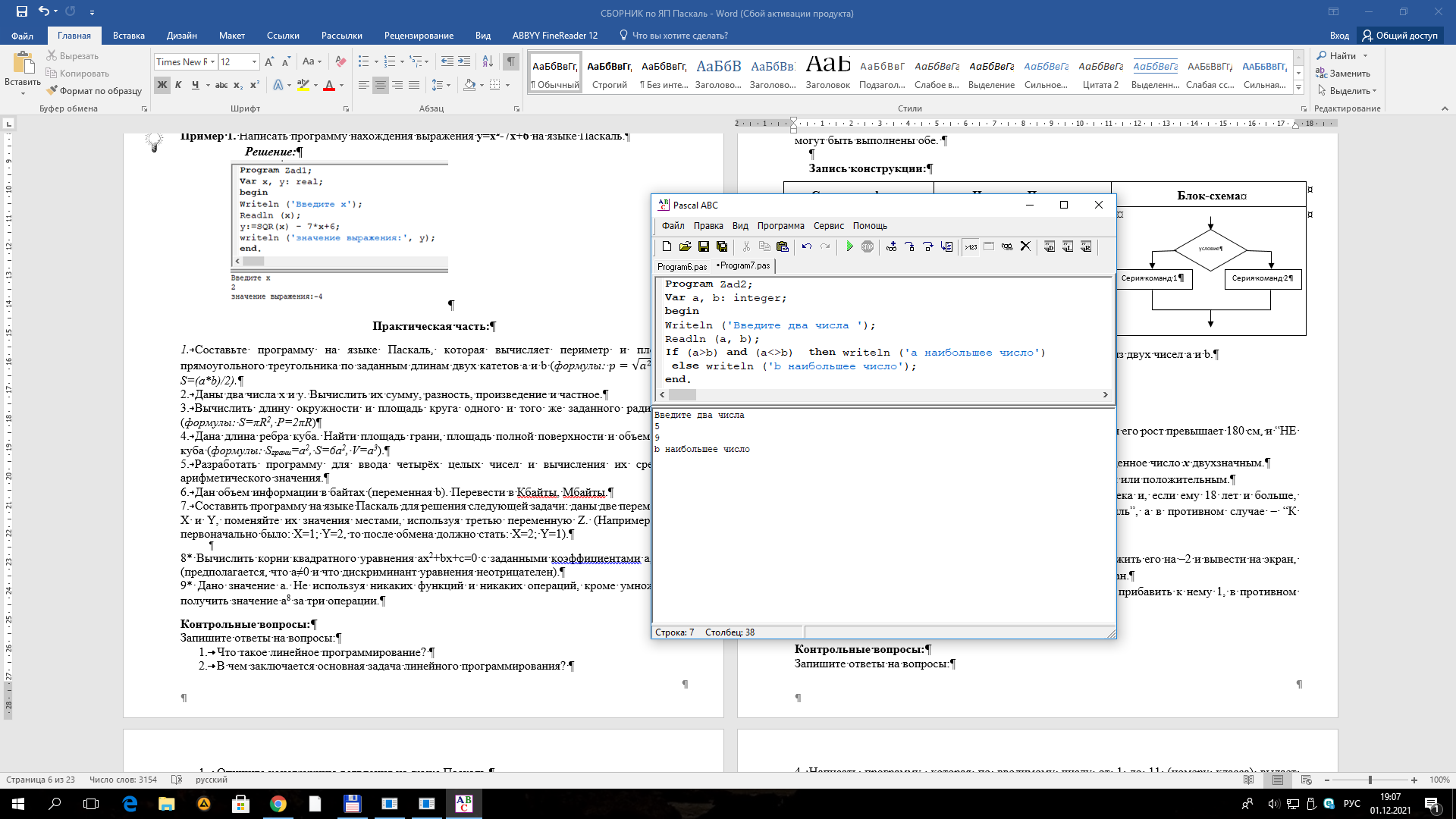The height and width of the screenshot is (819, 1456).
Task: Click the Stop icon in Pascal ABC toolbar
Action: coord(868,246)
